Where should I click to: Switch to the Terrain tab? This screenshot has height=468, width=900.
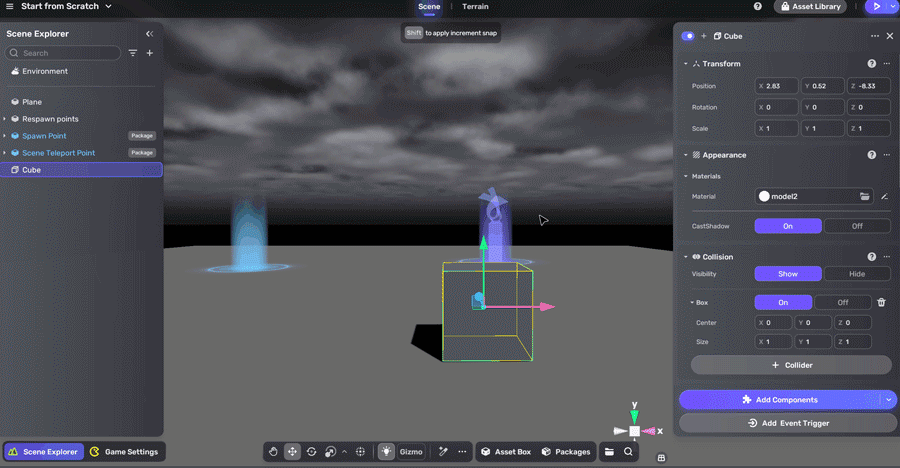point(475,7)
